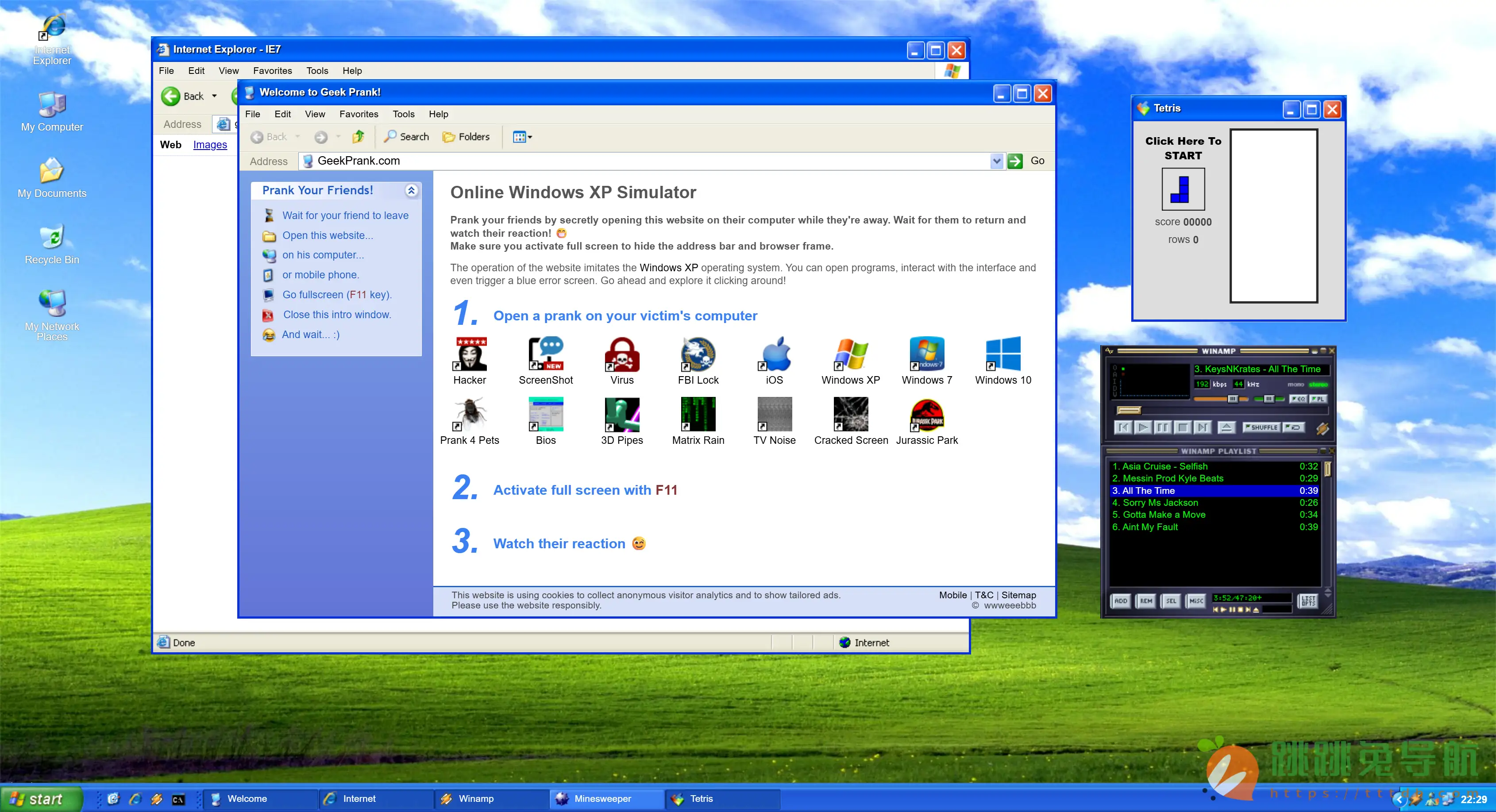Open Help menu in Internet Explorer IE7 window

click(352, 71)
